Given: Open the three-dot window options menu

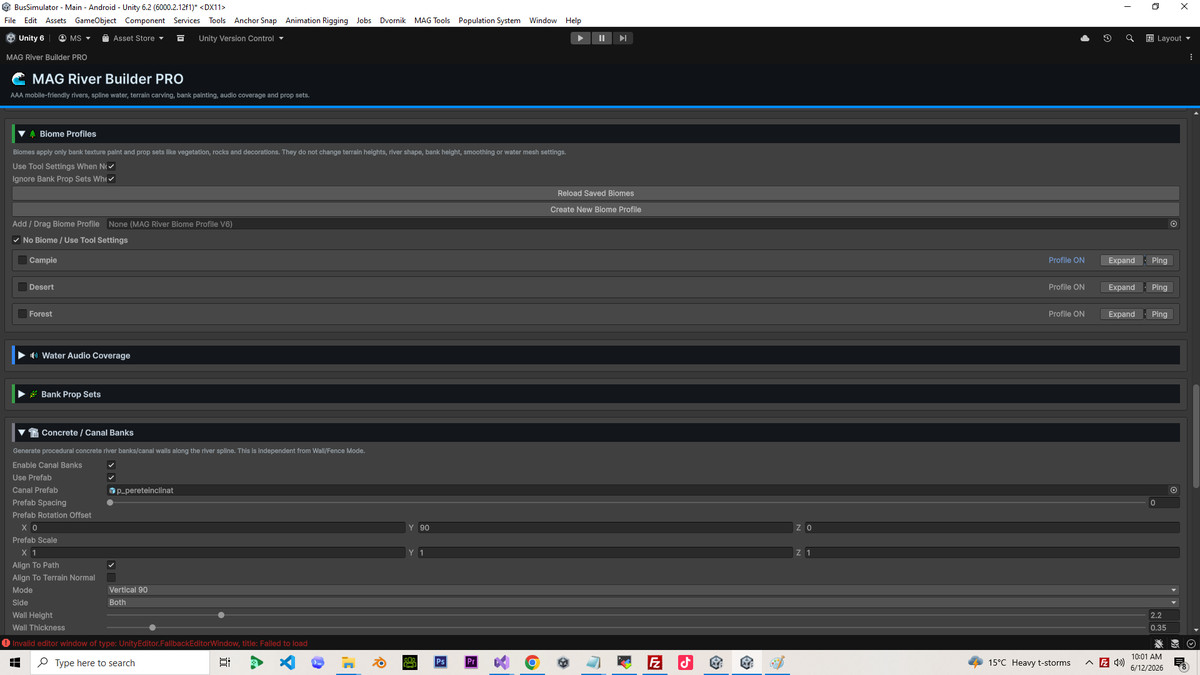Looking at the screenshot, I should pos(1191,57).
